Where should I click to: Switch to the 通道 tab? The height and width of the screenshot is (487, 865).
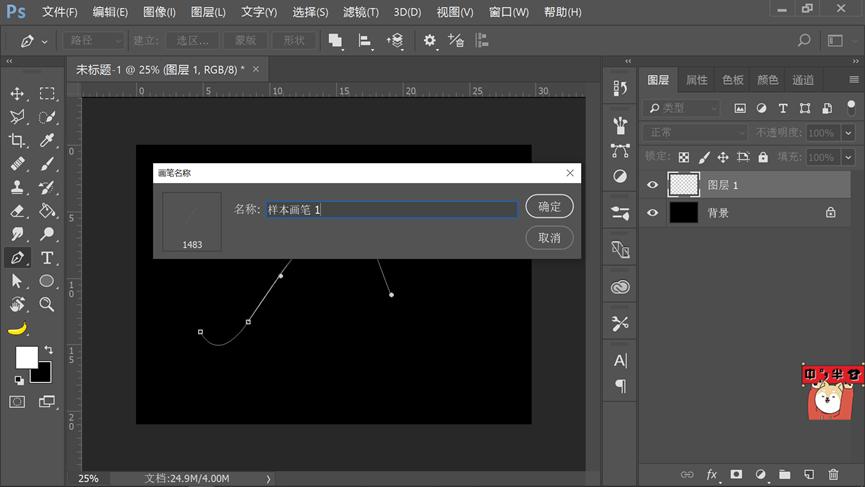803,80
